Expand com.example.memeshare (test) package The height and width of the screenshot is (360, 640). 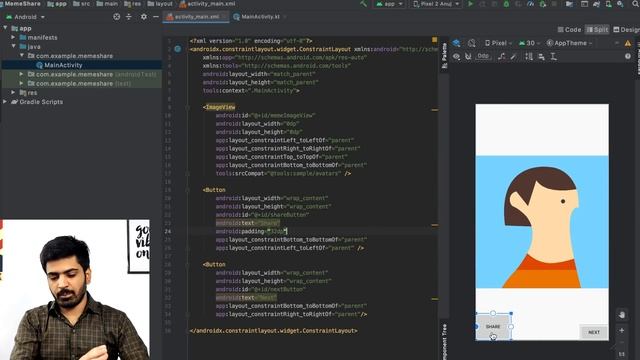click(21, 83)
